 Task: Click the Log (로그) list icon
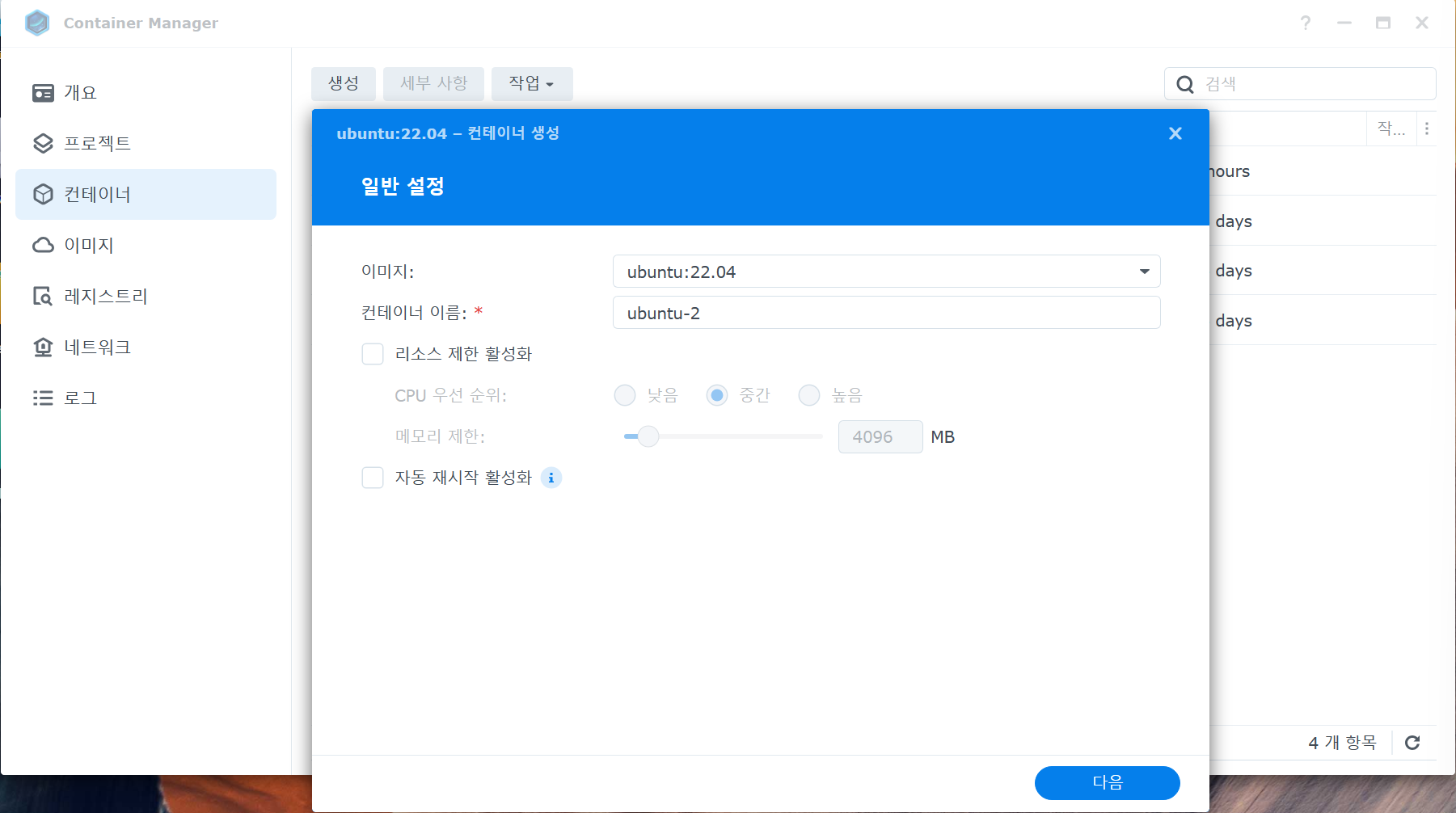(43, 398)
